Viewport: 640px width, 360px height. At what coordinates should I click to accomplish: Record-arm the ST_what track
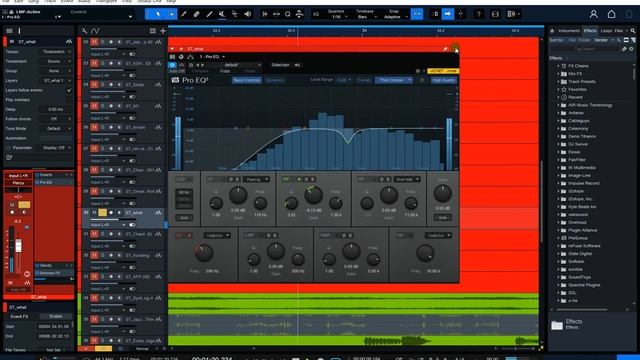tap(111, 213)
